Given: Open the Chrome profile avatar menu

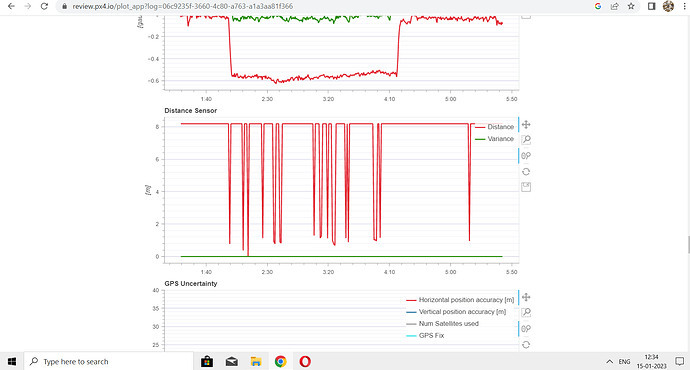Looking at the screenshot, I should point(668,6).
